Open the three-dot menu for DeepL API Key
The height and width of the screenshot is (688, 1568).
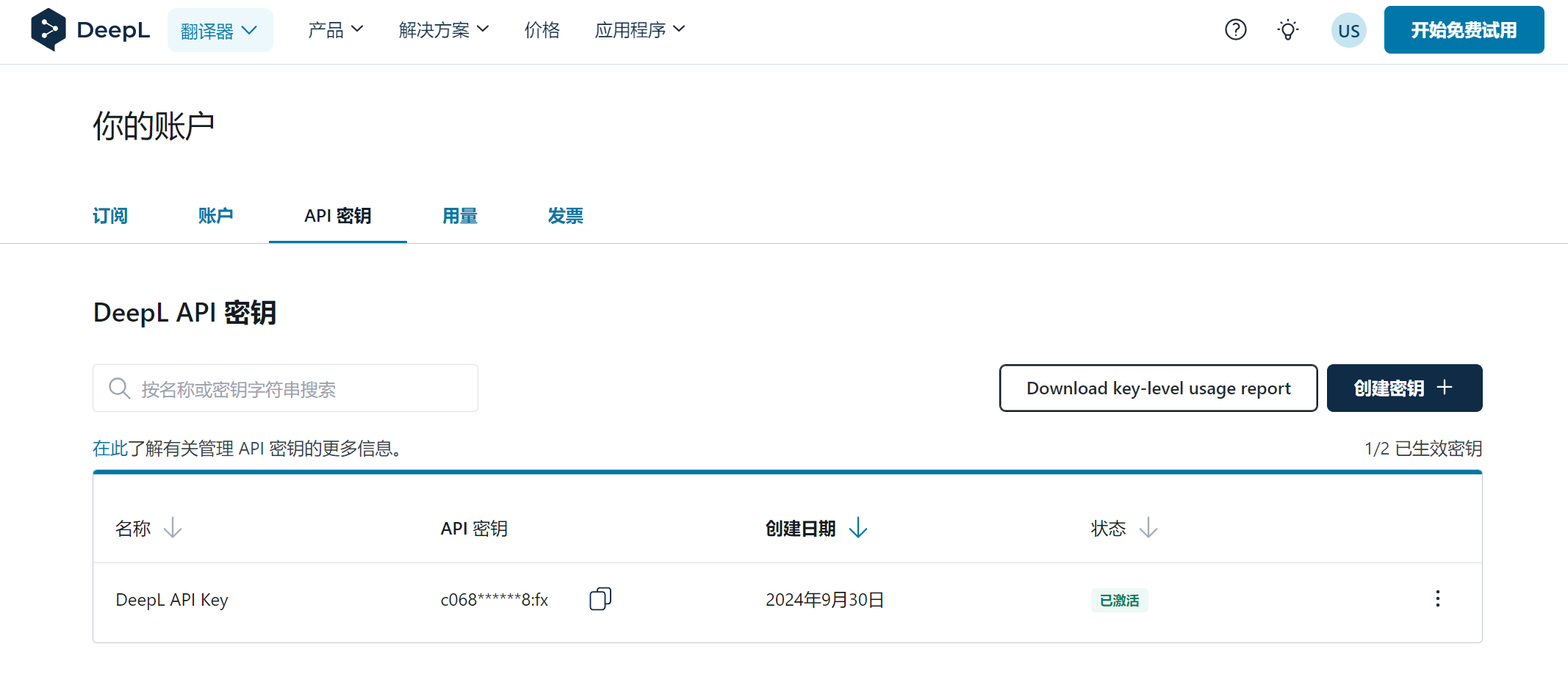click(x=1438, y=598)
